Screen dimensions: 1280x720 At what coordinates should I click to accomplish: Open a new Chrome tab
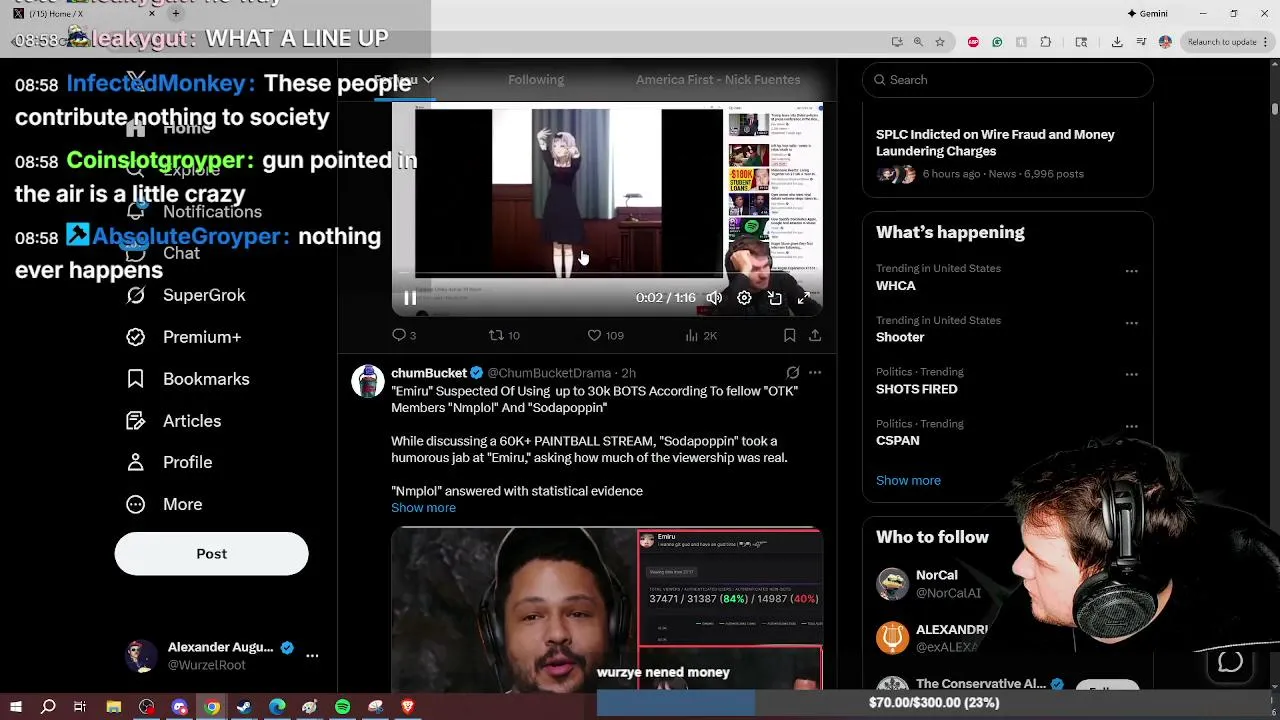pos(176,14)
